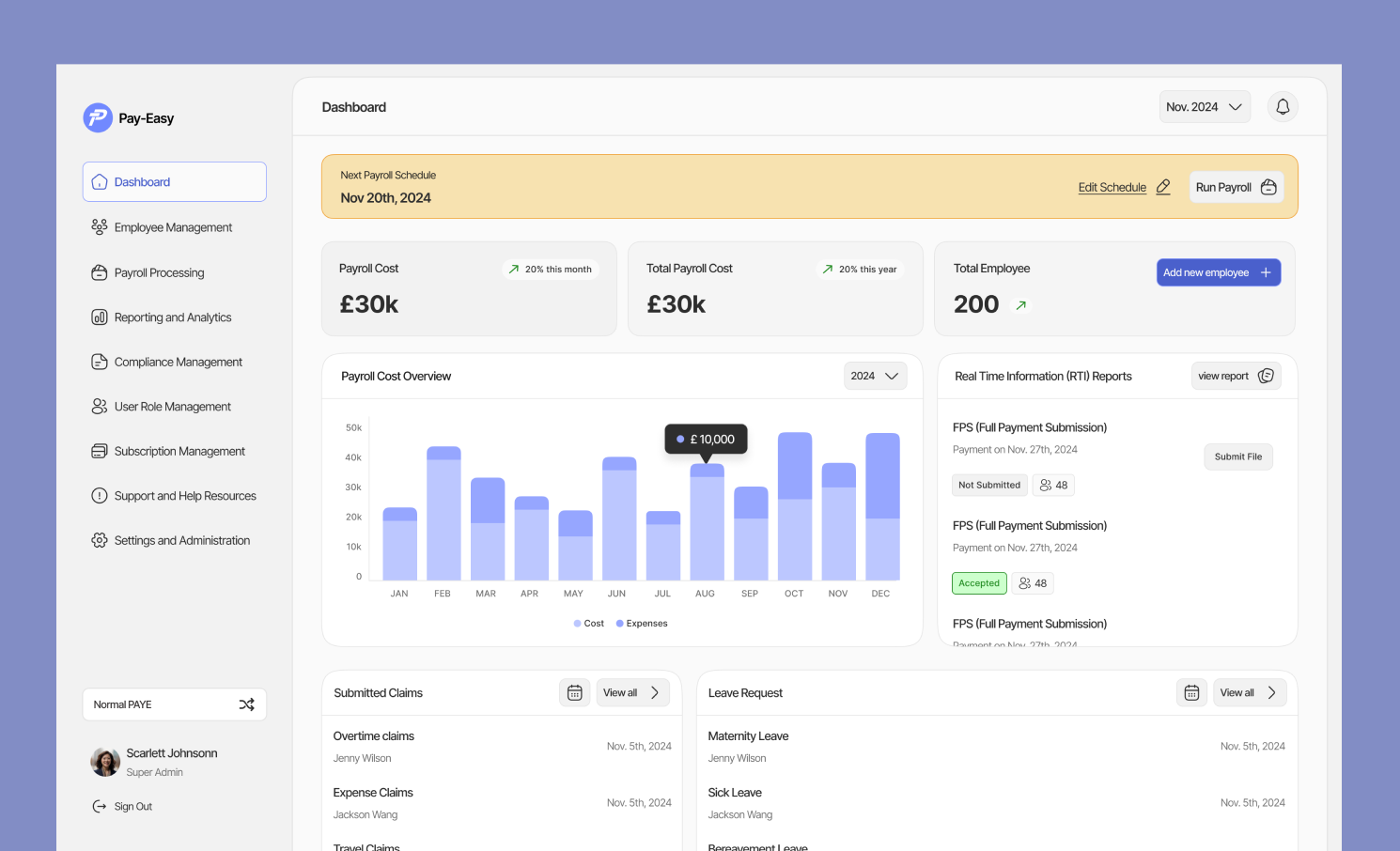1400x851 pixels.
Task: Click Add new employee button
Action: coord(1218,272)
